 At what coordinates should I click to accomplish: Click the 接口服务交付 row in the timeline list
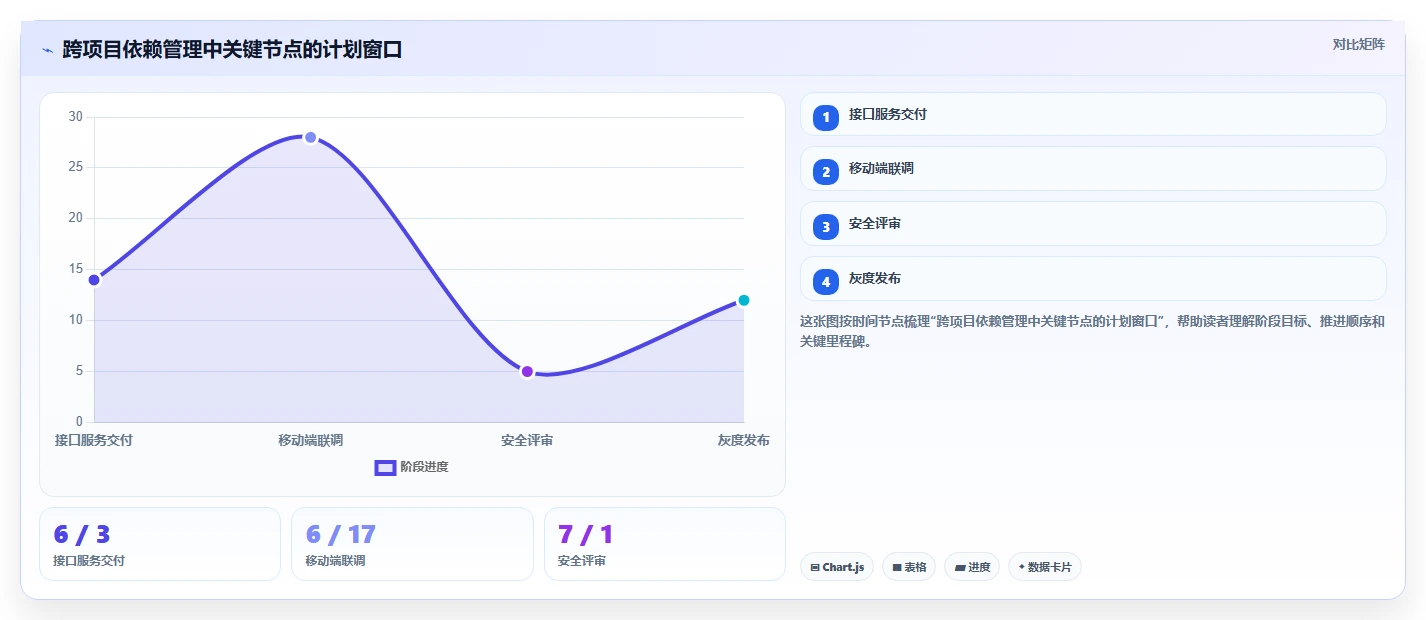click(x=1093, y=114)
